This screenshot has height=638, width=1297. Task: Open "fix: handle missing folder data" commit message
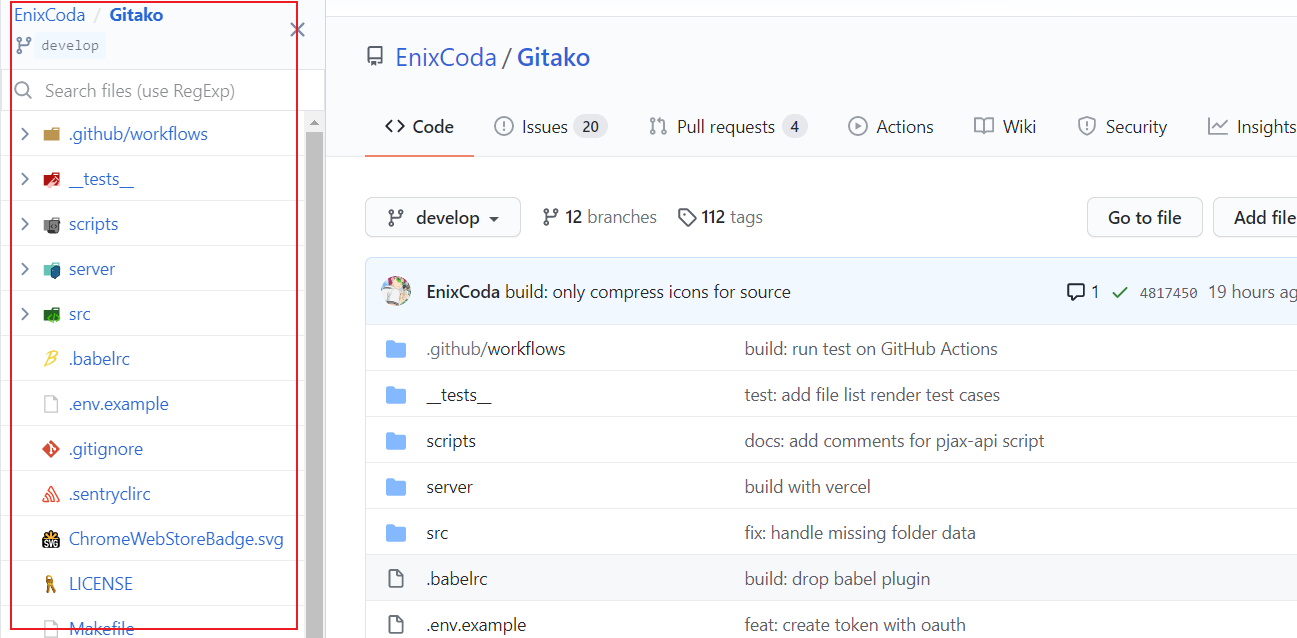[860, 533]
